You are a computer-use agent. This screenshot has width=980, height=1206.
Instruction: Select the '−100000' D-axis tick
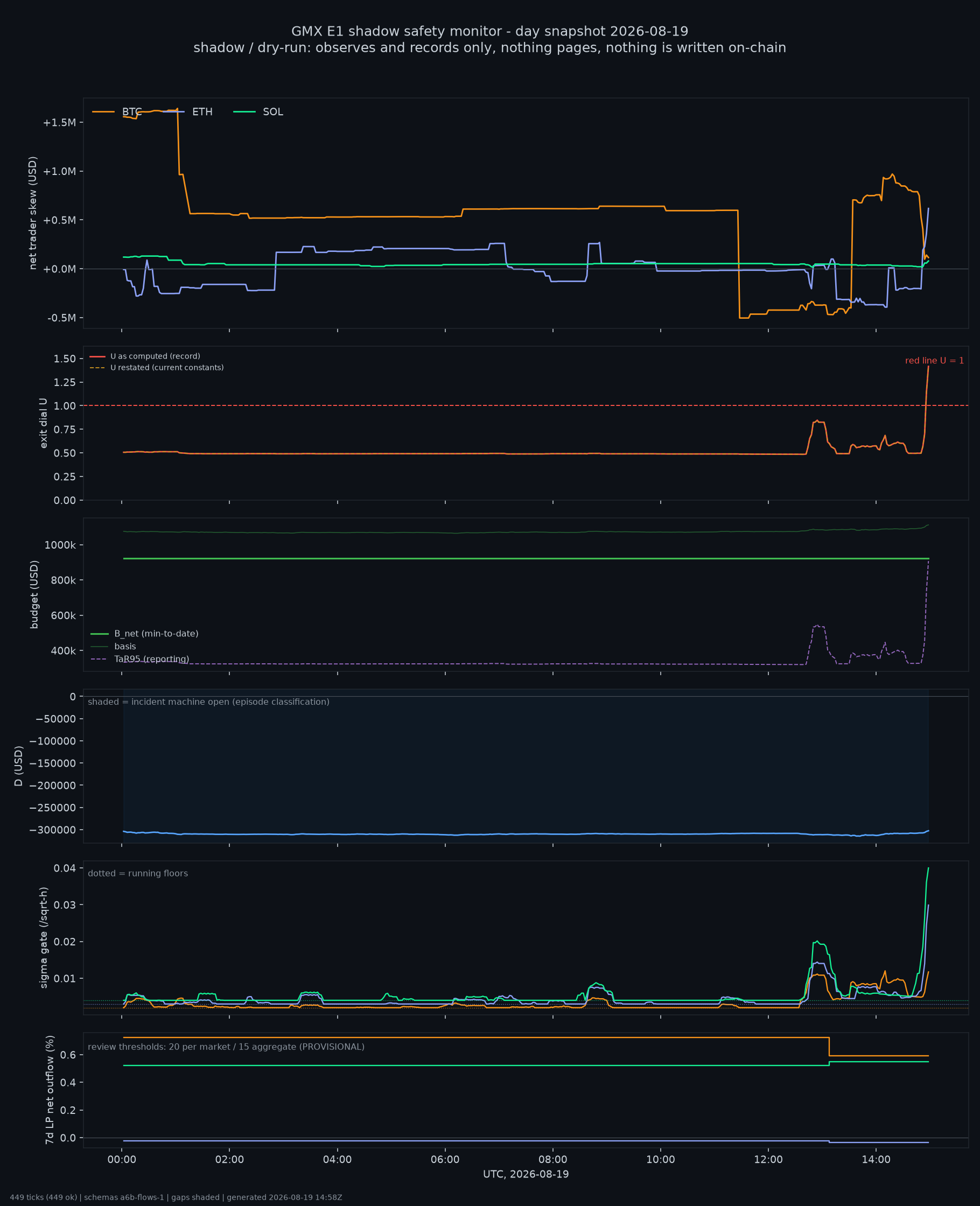click(53, 741)
